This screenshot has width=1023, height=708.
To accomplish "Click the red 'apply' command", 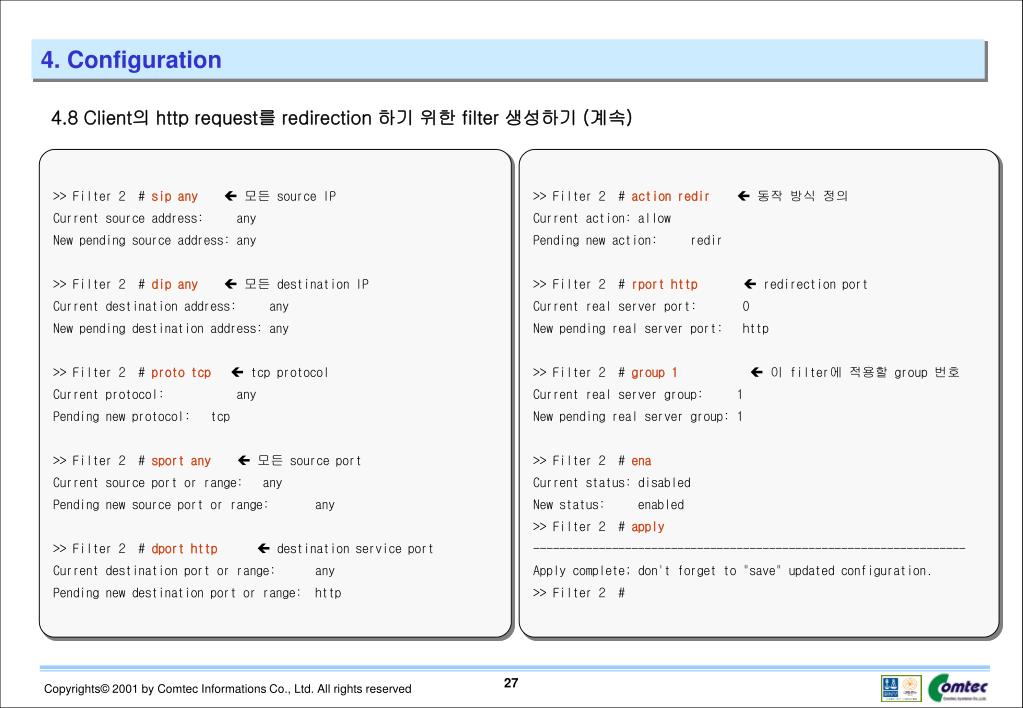I will [x=647, y=527].
